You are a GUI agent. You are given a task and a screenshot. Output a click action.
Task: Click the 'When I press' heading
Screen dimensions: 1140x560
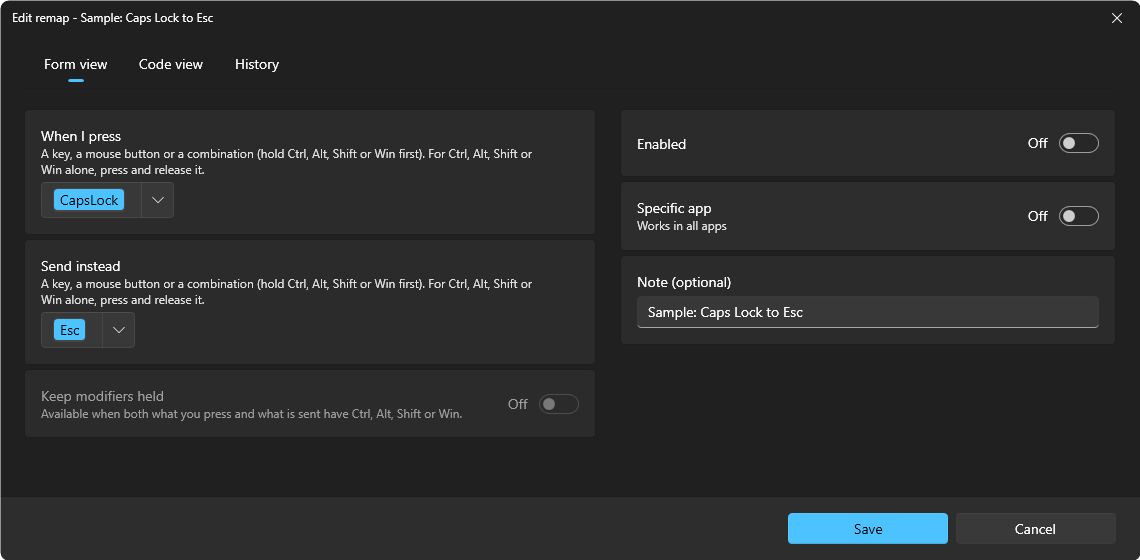coord(81,136)
